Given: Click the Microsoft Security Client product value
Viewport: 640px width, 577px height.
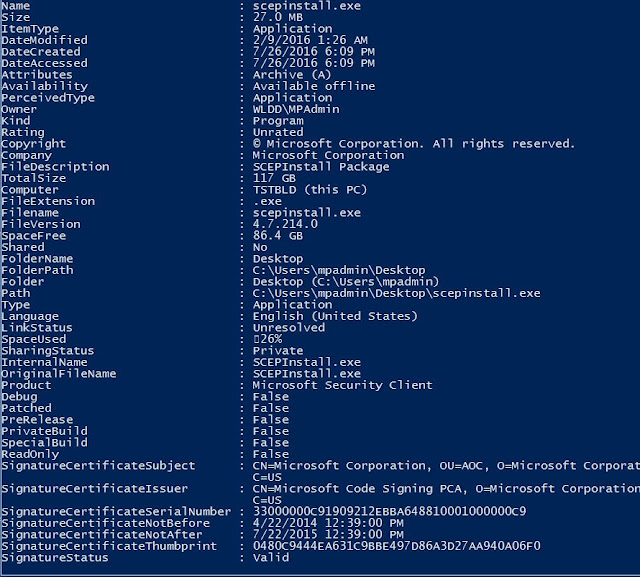Looking at the screenshot, I should [342, 385].
